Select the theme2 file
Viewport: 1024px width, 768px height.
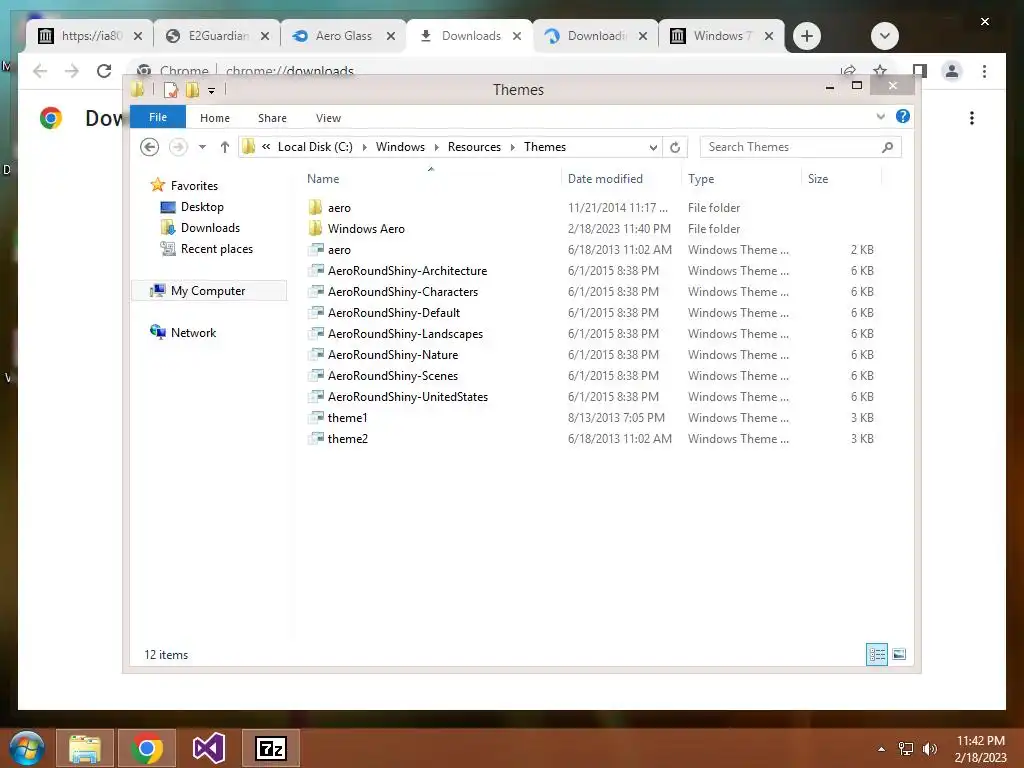347,439
